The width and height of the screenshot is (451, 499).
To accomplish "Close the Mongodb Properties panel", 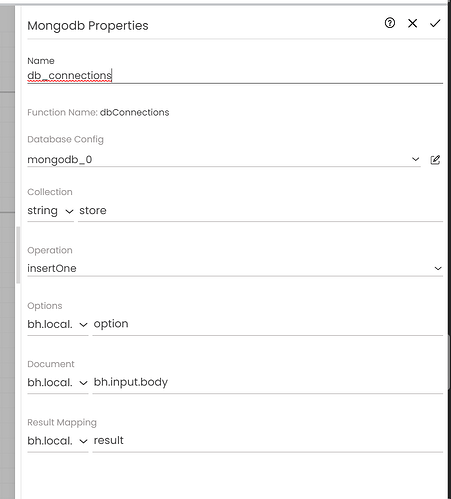I will [412, 23].
